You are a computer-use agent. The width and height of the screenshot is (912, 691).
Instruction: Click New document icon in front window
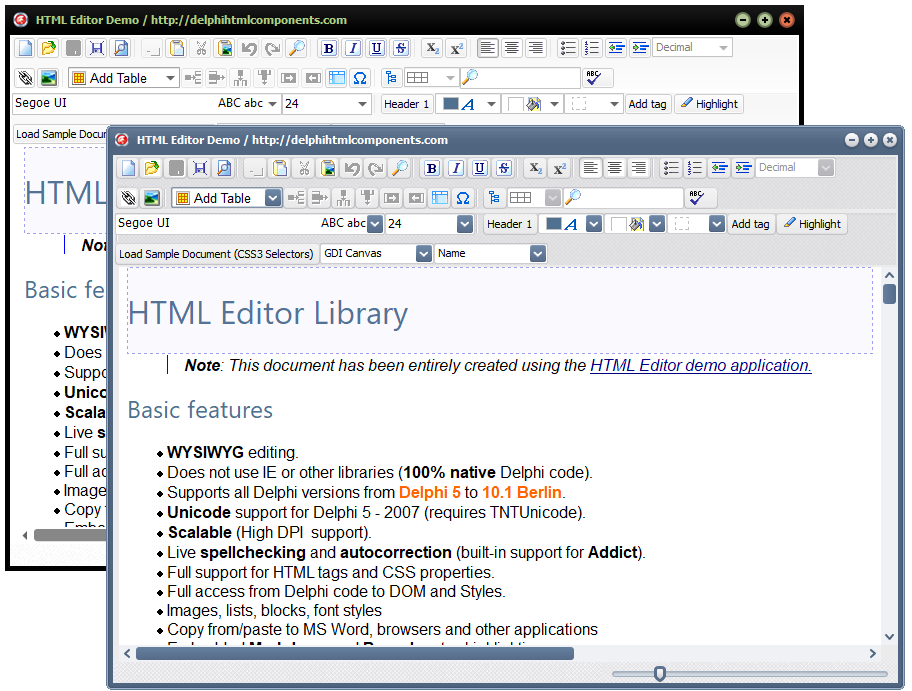pyautogui.click(x=128, y=168)
